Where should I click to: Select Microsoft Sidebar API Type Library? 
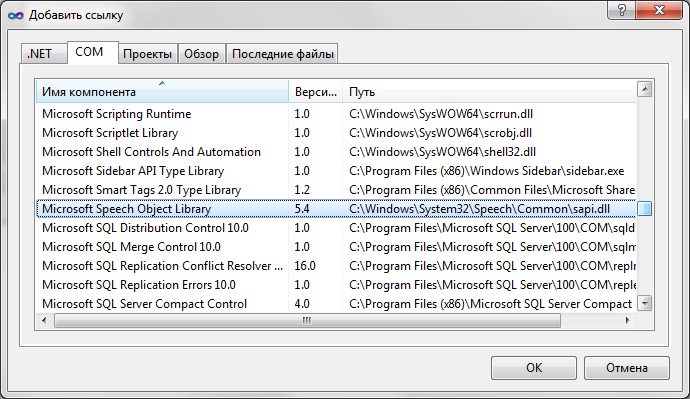(x=336, y=171)
